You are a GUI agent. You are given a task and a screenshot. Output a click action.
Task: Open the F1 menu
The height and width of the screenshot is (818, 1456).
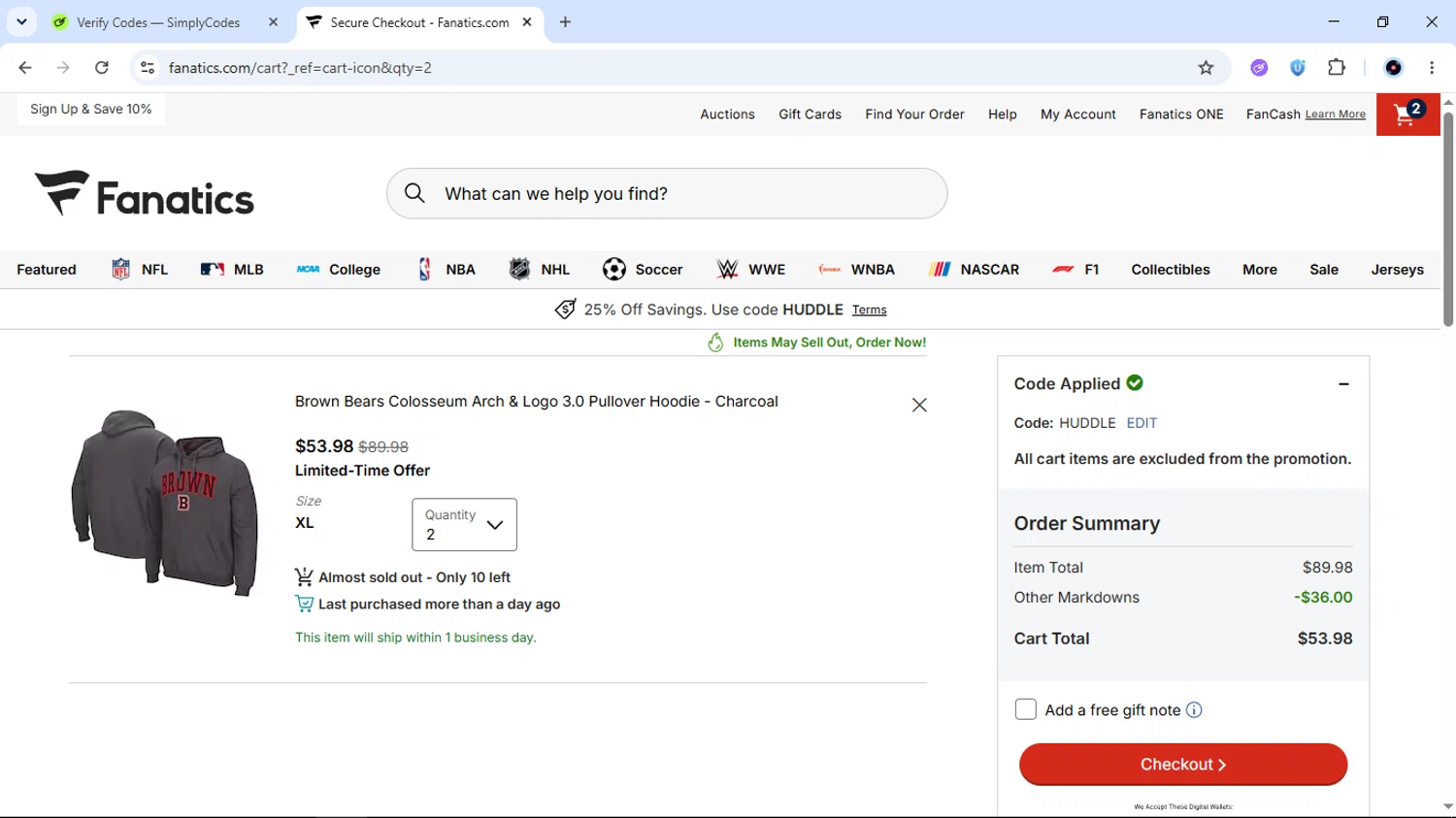pyautogui.click(x=1075, y=270)
